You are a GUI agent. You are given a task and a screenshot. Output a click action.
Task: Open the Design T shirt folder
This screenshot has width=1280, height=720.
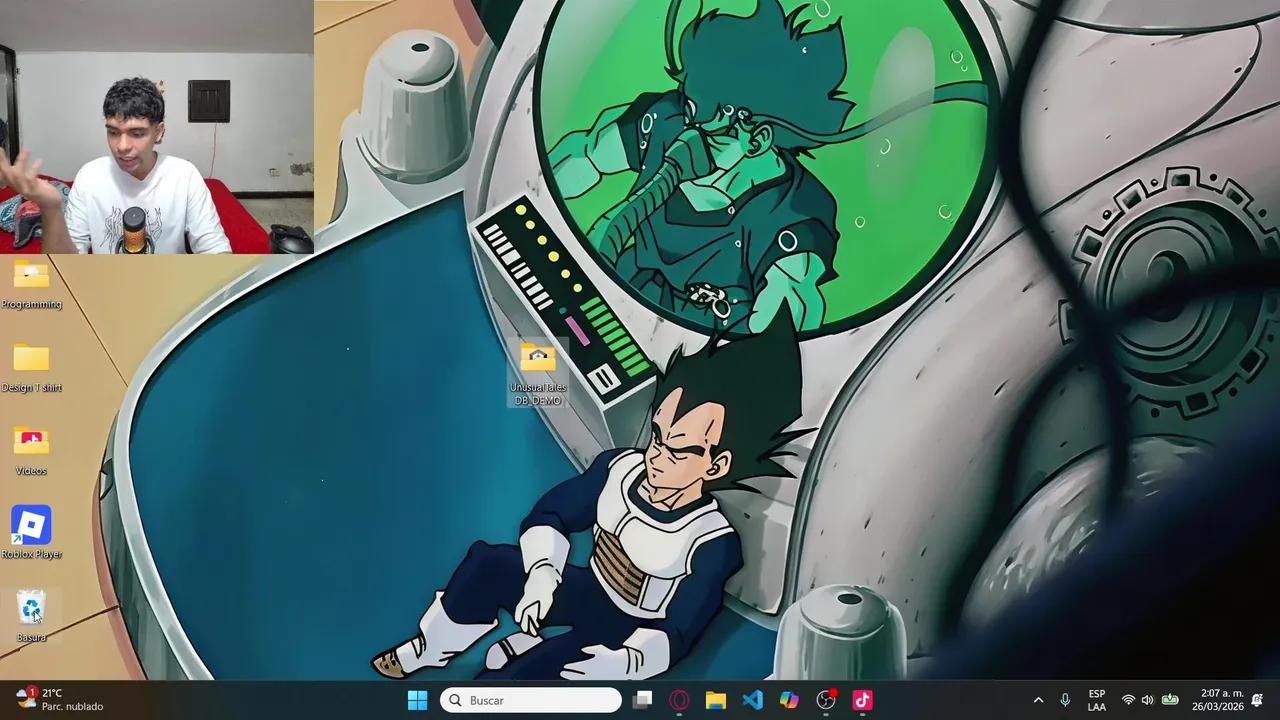click(31, 367)
